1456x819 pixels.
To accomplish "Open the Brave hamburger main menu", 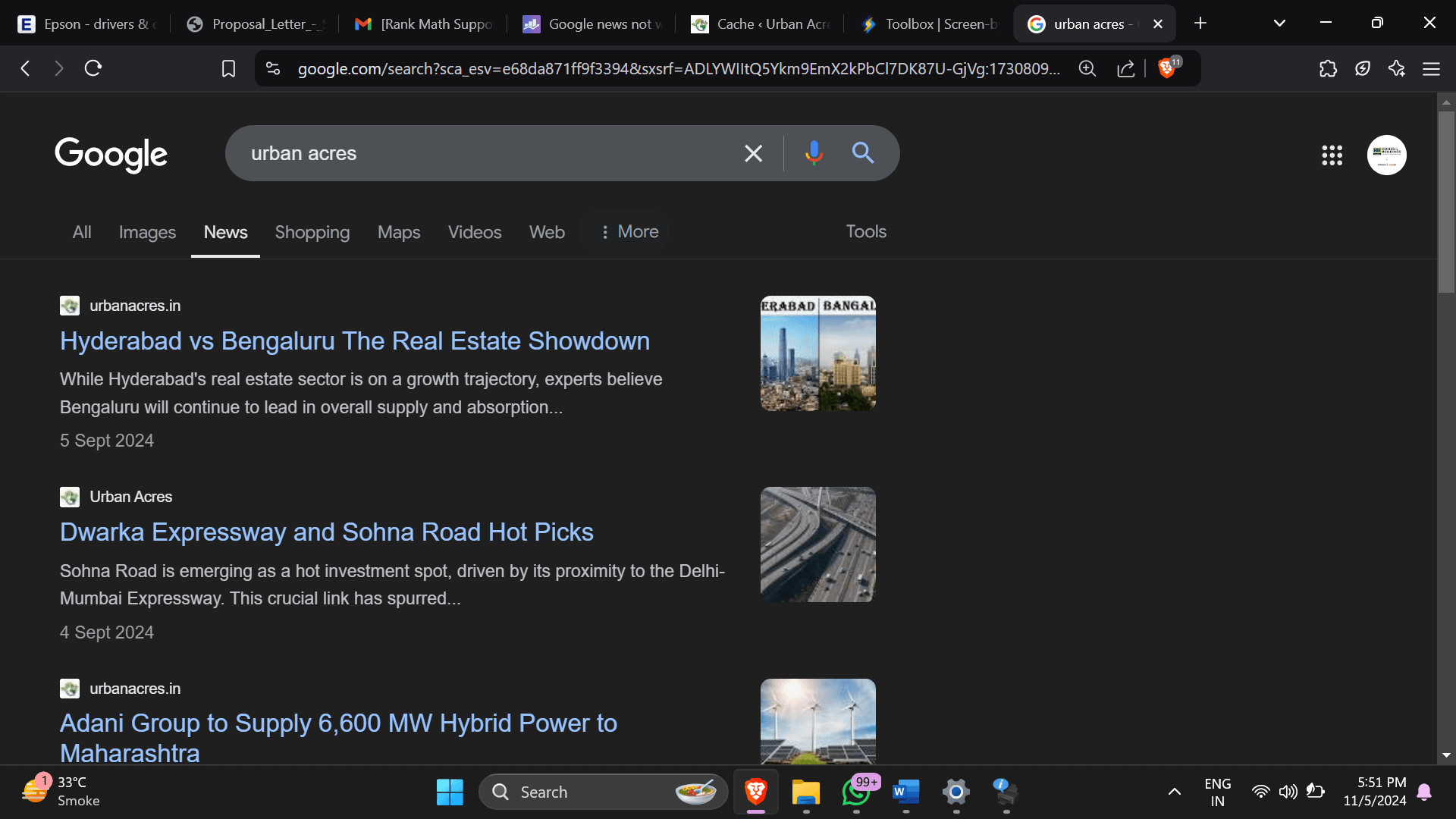I will click(x=1431, y=69).
